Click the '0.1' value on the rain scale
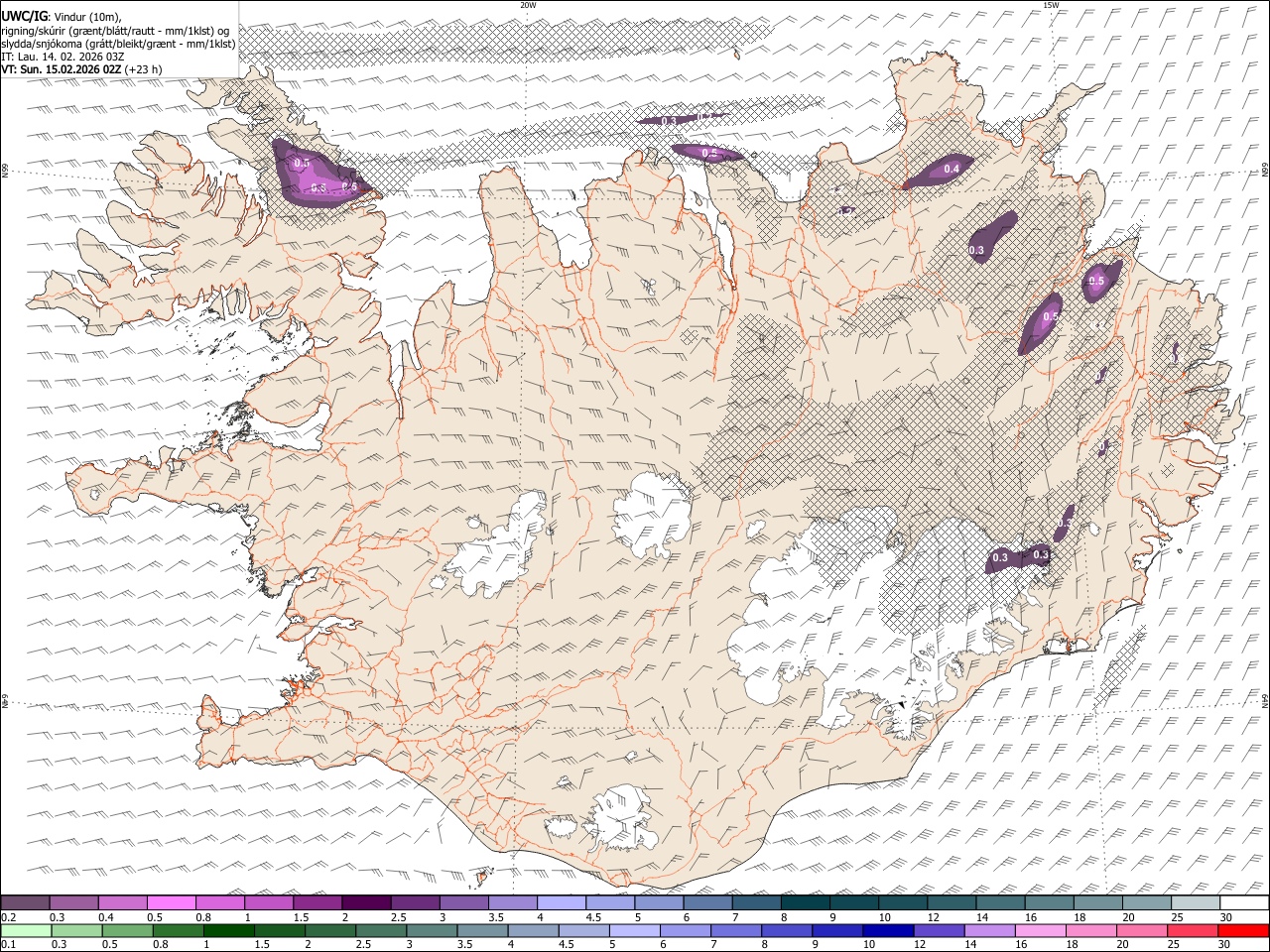 point(9,944)
